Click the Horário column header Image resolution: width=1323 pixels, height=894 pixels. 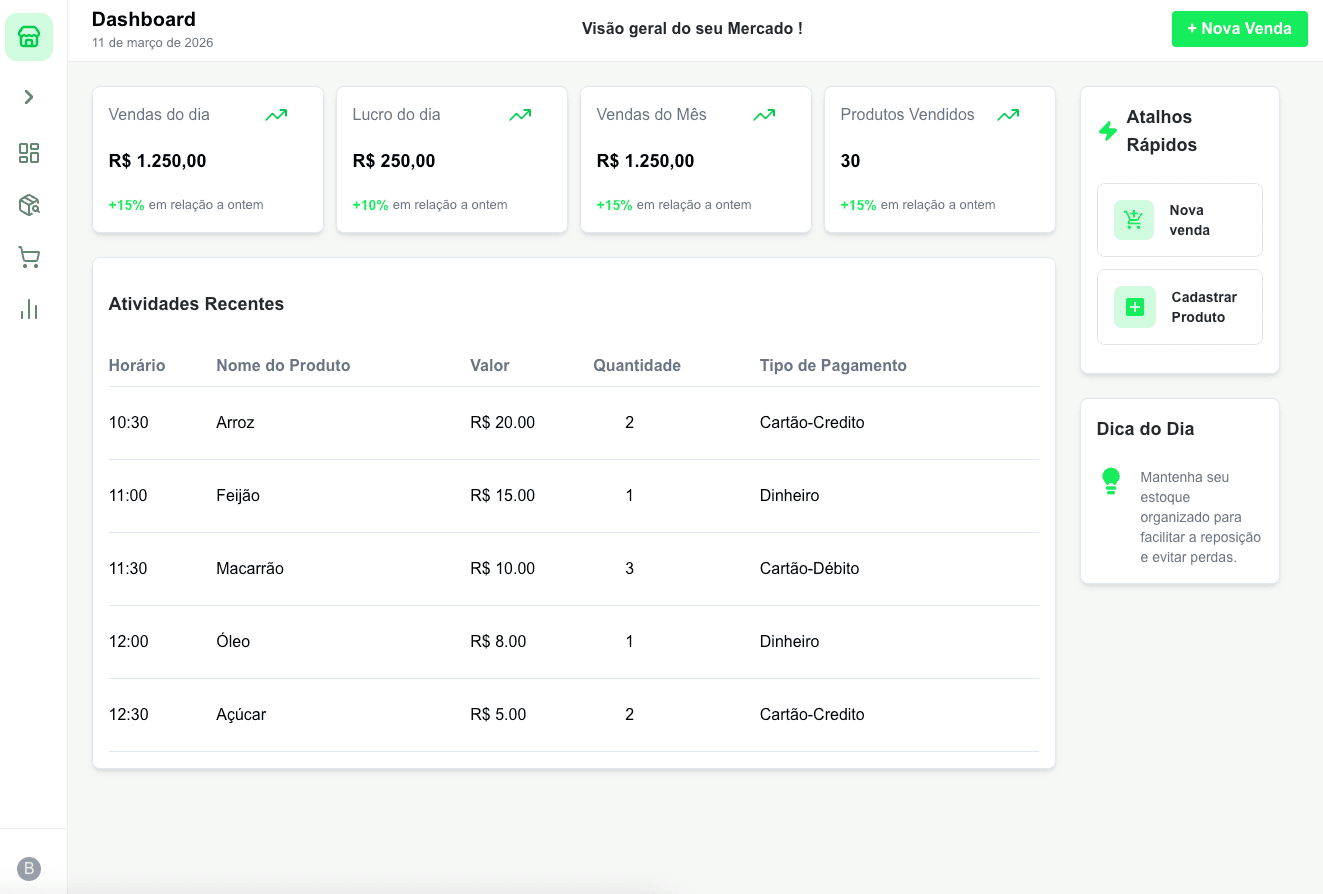(x=137, y=365)
